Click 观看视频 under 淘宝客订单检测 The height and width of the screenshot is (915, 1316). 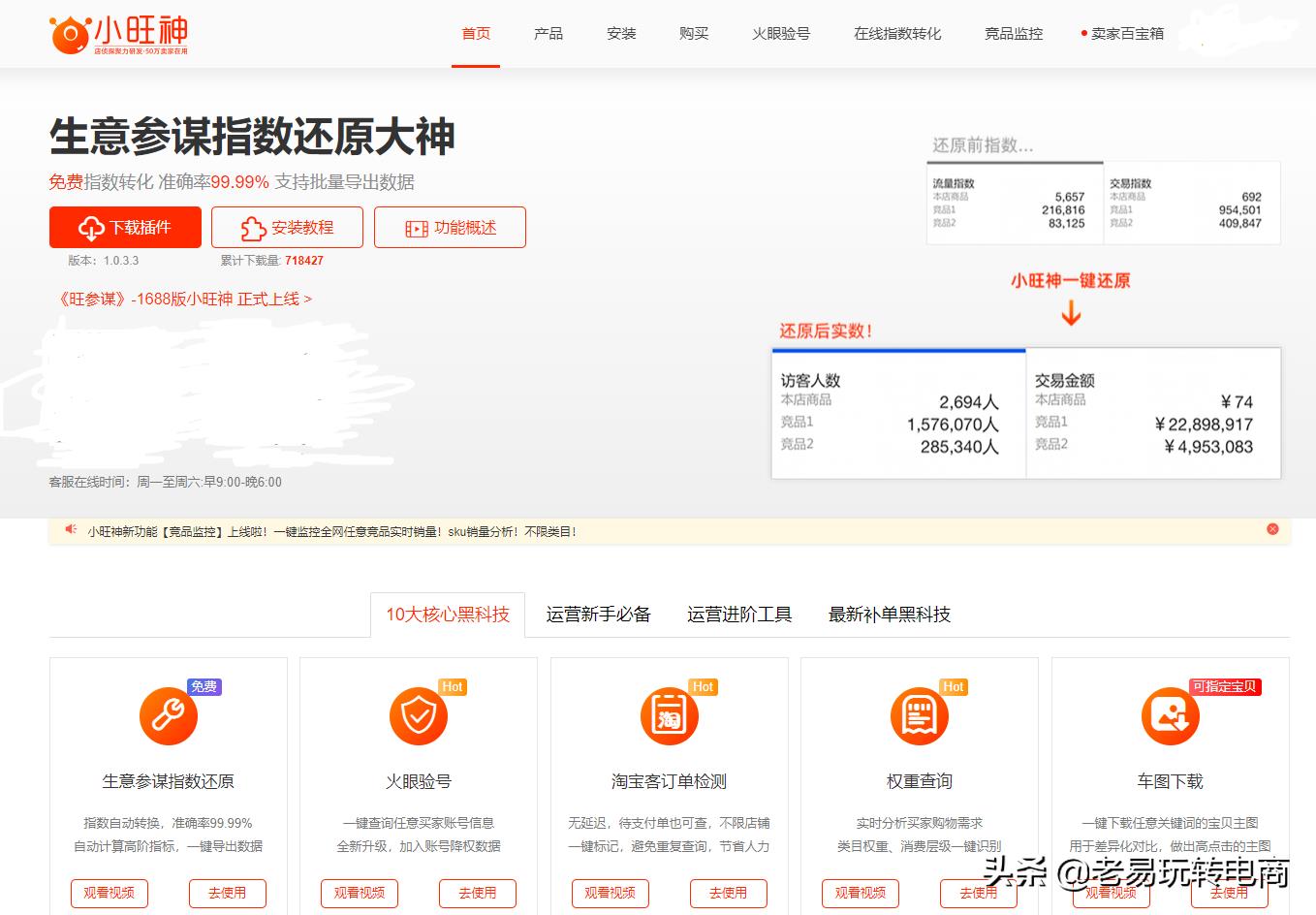pyautogui.click(x=610, y=893)
